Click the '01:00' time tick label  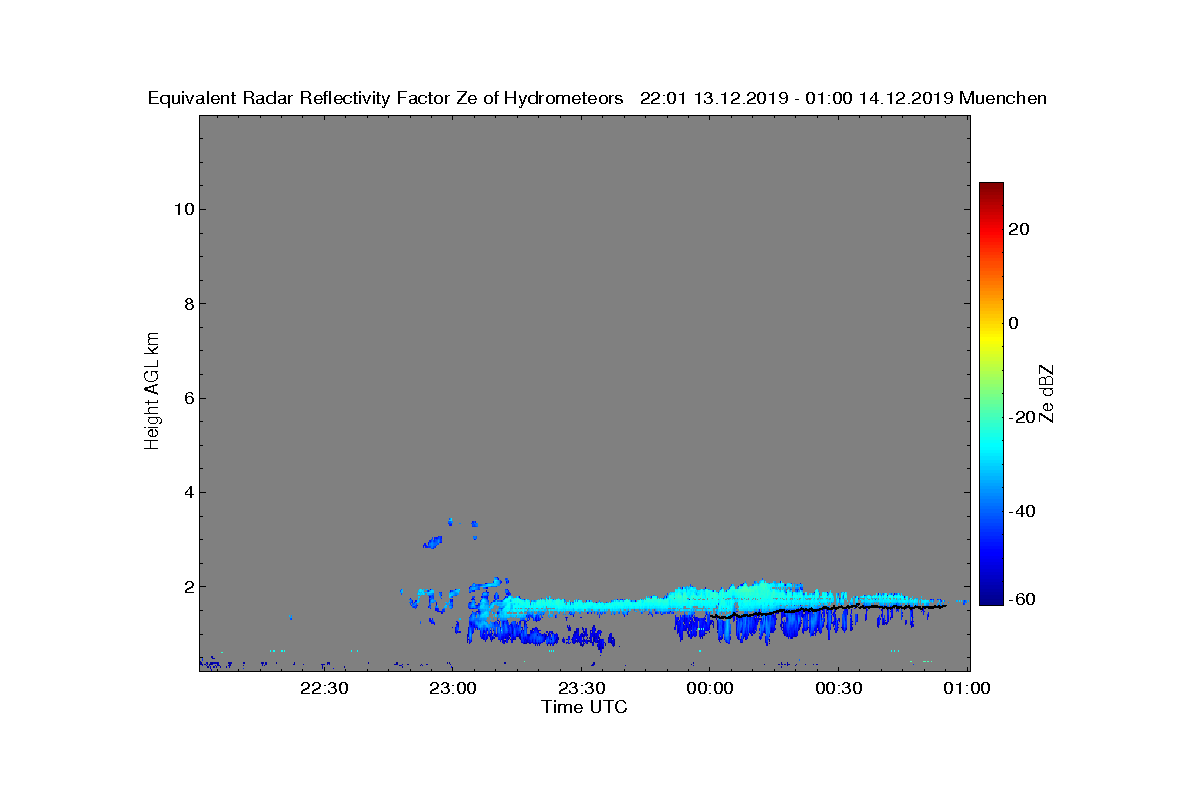[968, 688]
